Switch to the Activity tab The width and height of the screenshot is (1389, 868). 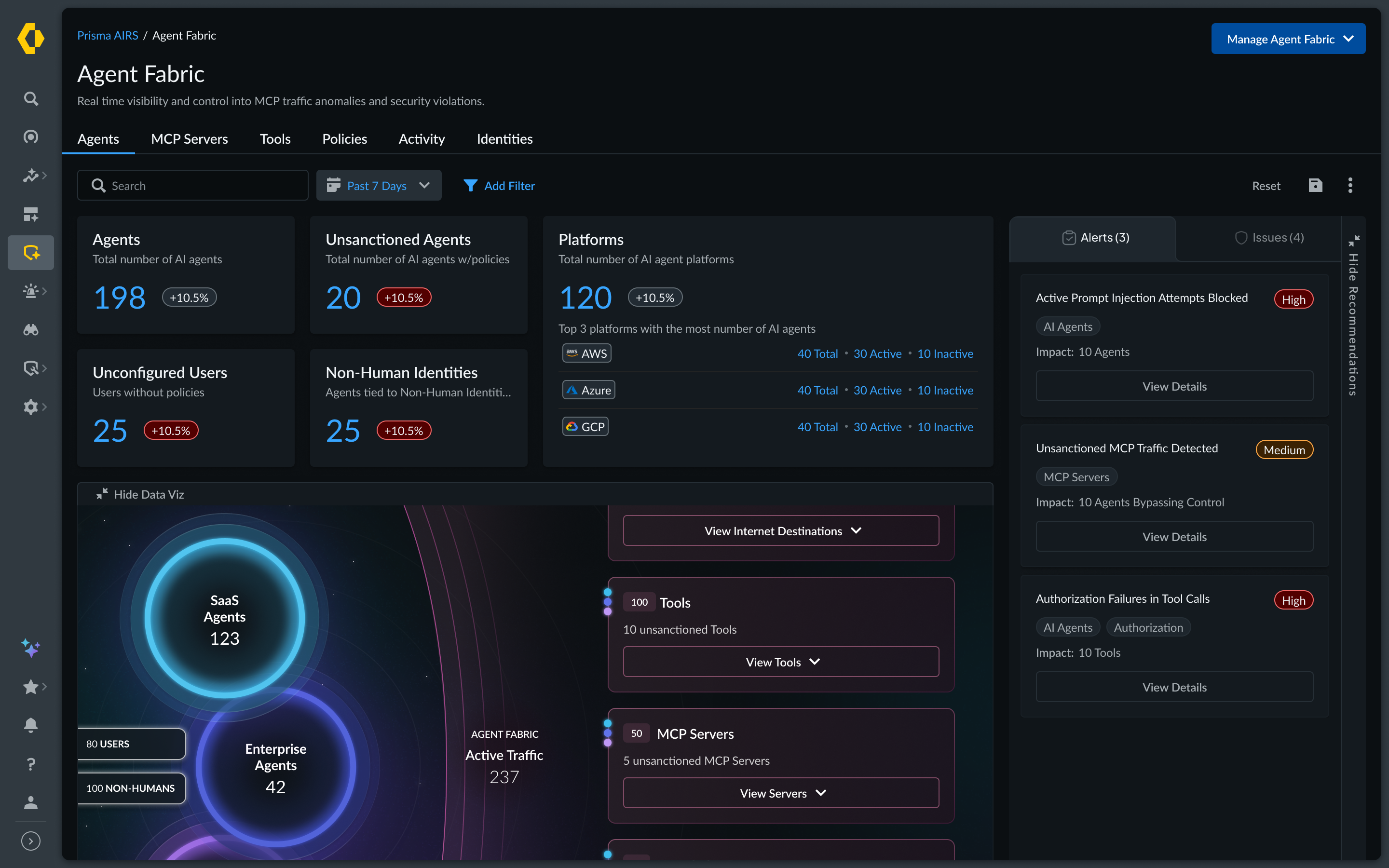click(422, 139)
